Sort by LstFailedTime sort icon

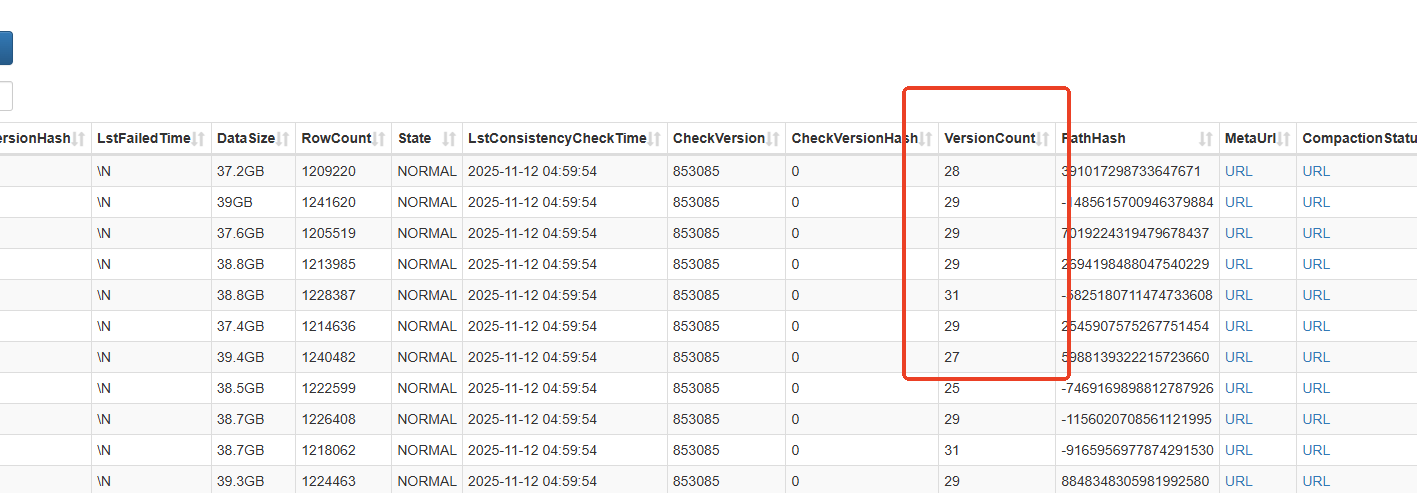click(199, 139)
